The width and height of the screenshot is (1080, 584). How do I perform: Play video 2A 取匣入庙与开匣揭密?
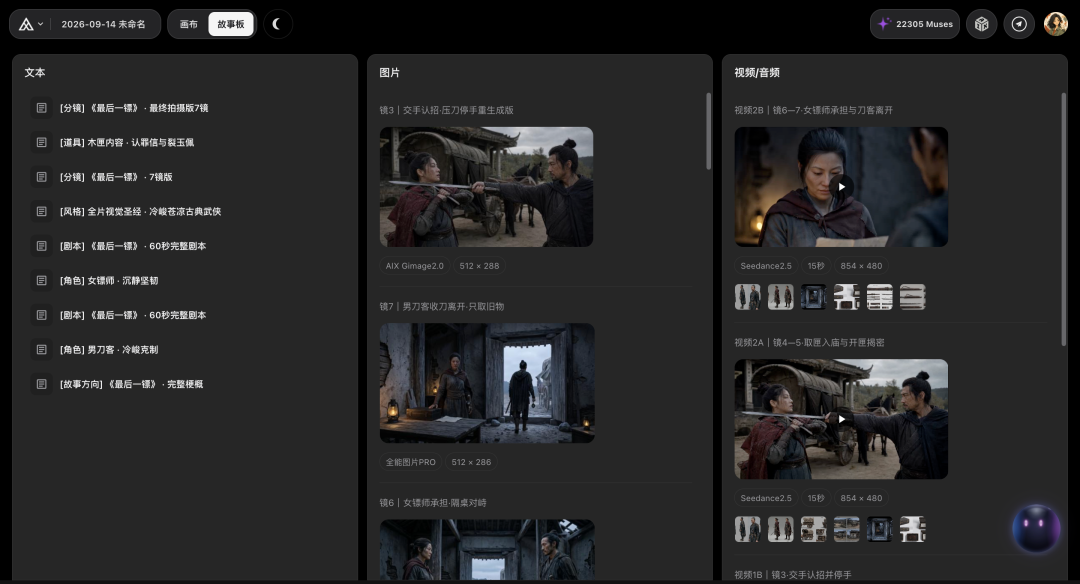point(841,419)
